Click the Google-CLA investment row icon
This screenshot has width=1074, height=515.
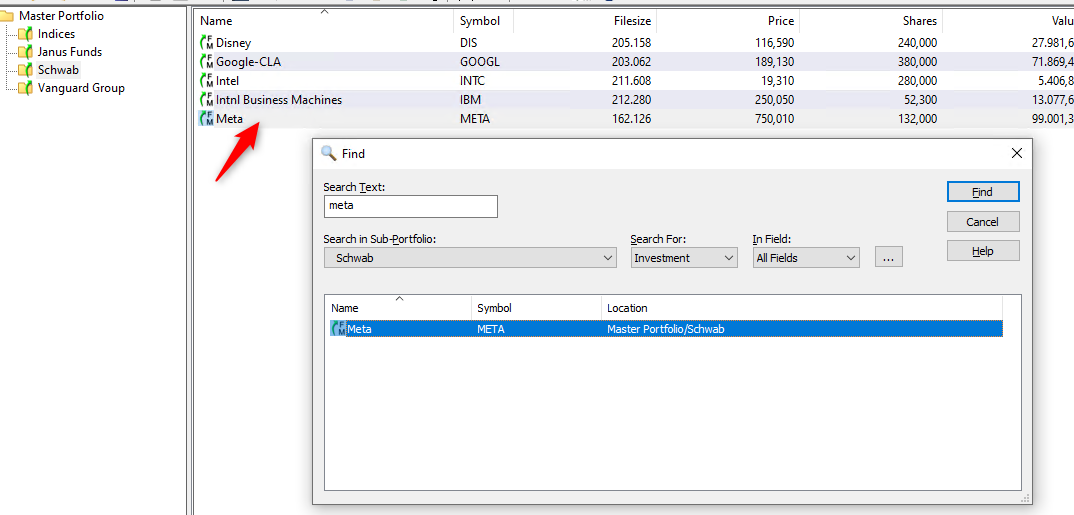(x=206, y=62)
